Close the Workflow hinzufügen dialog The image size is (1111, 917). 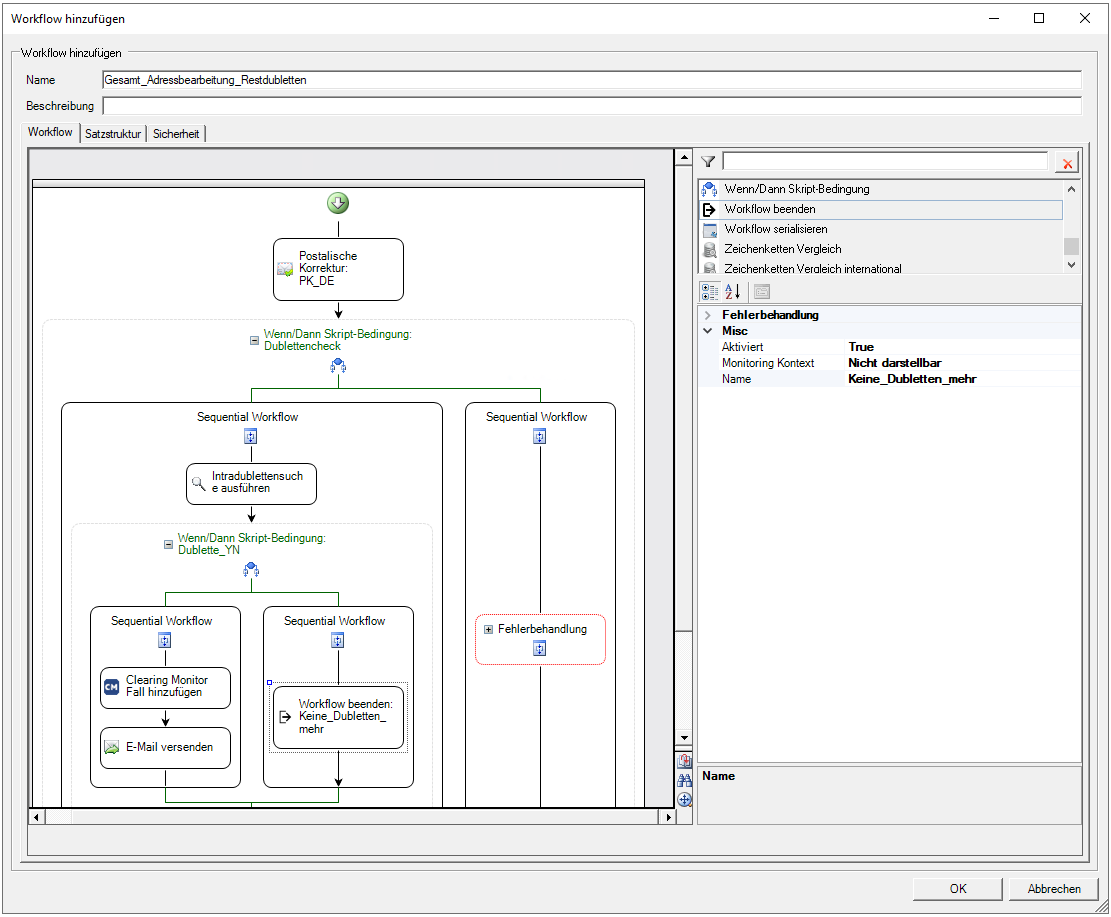1084,18
